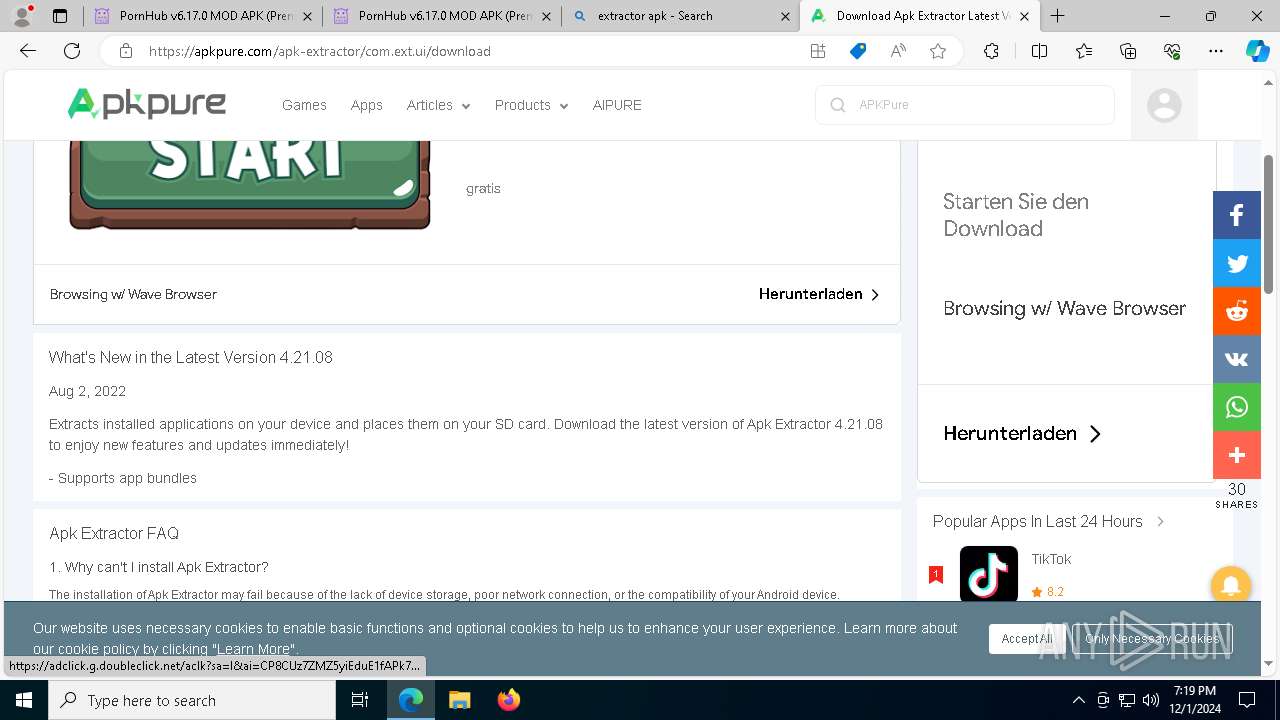This screenshot has width=1280, height=720.
Task: Open the shopping tag icon in address bar
Action: point(858,51)
